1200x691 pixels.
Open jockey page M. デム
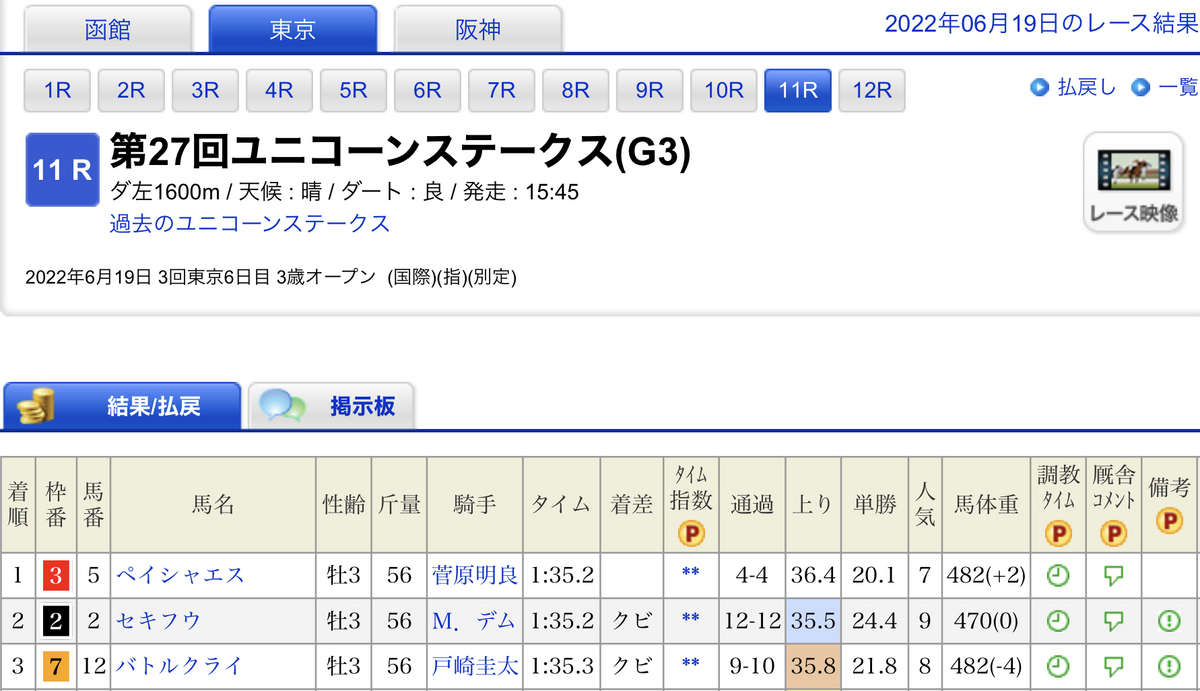[x=475, y=621]
